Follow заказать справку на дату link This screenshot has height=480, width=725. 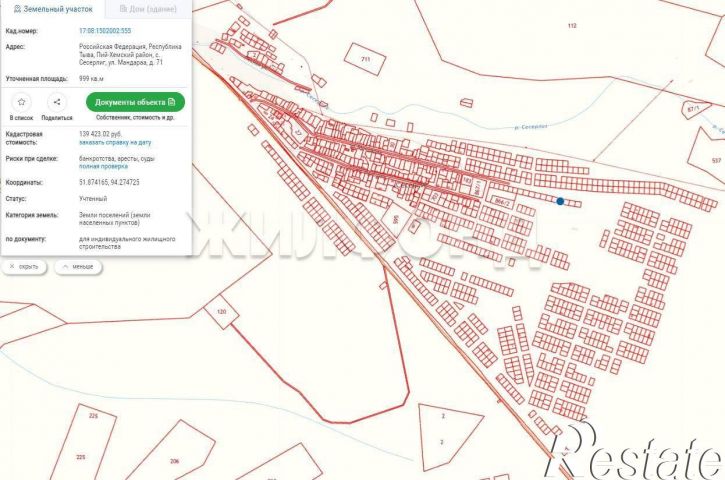(x=115, y=142)
